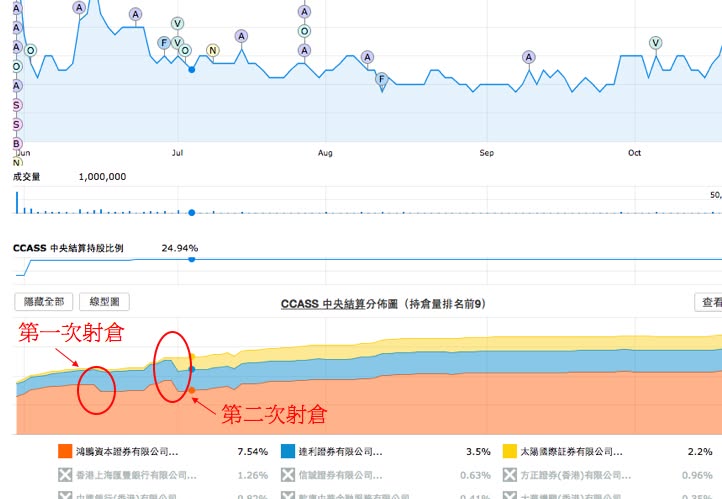Click legend label 達利證券有限公司

click(x=340, y=452)
